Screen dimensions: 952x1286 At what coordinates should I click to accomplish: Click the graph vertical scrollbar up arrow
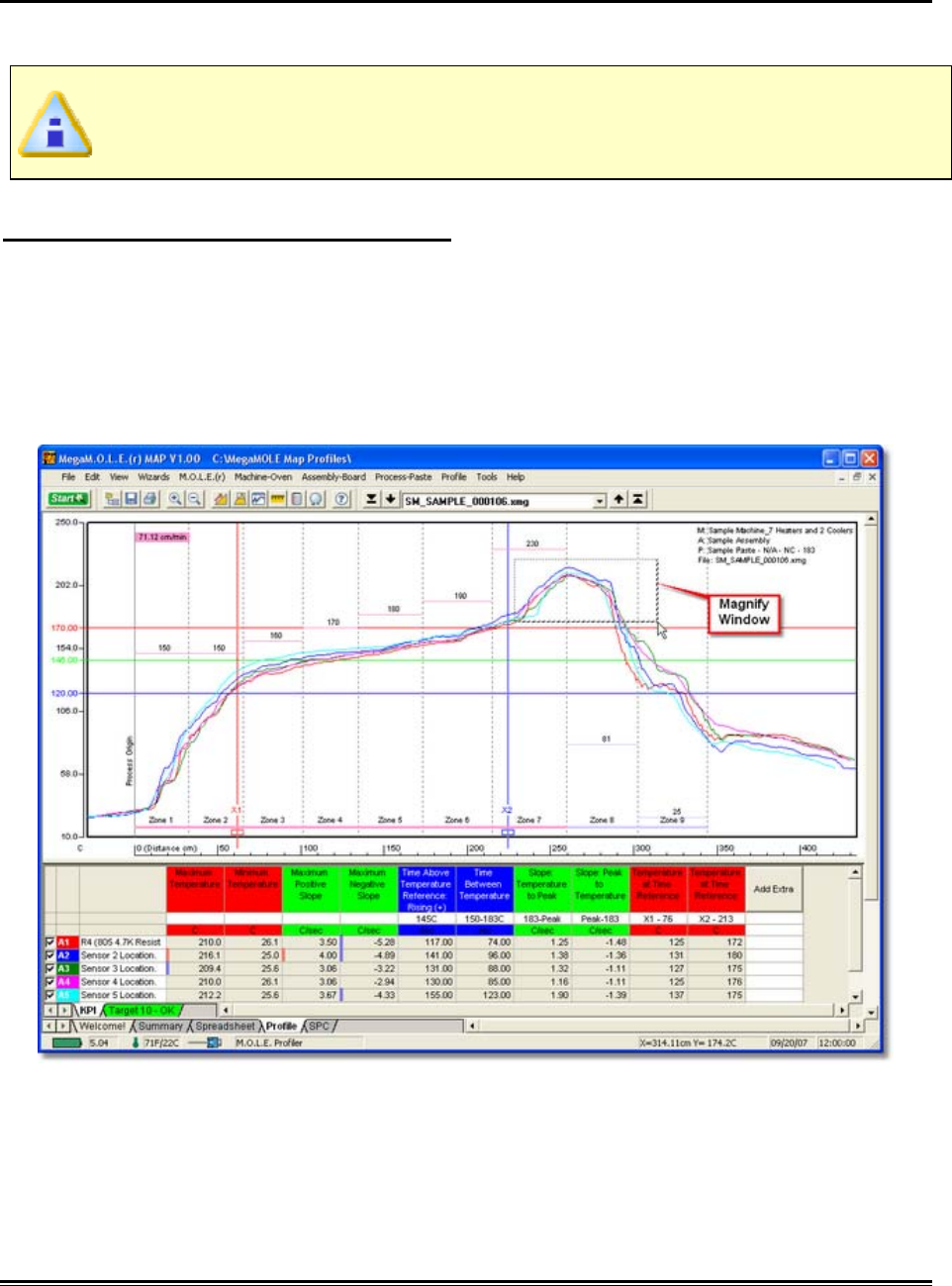coord(871,519)
